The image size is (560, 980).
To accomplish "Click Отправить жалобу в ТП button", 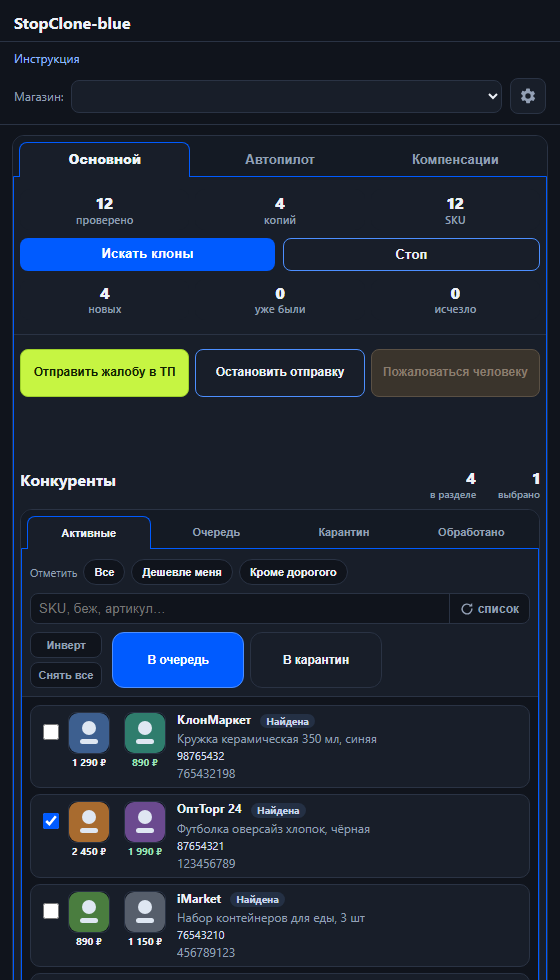I will coord(104,372).
